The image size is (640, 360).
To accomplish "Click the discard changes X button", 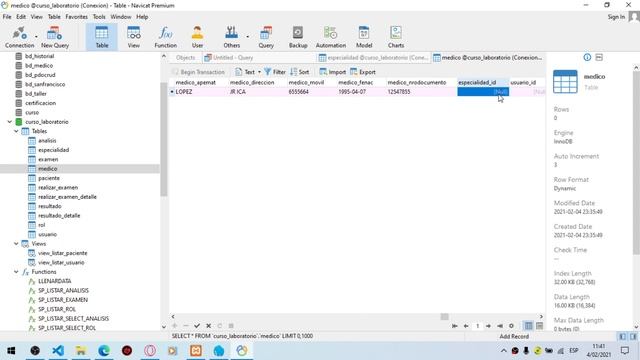I will pyautogui.click(x=209, y=326).
